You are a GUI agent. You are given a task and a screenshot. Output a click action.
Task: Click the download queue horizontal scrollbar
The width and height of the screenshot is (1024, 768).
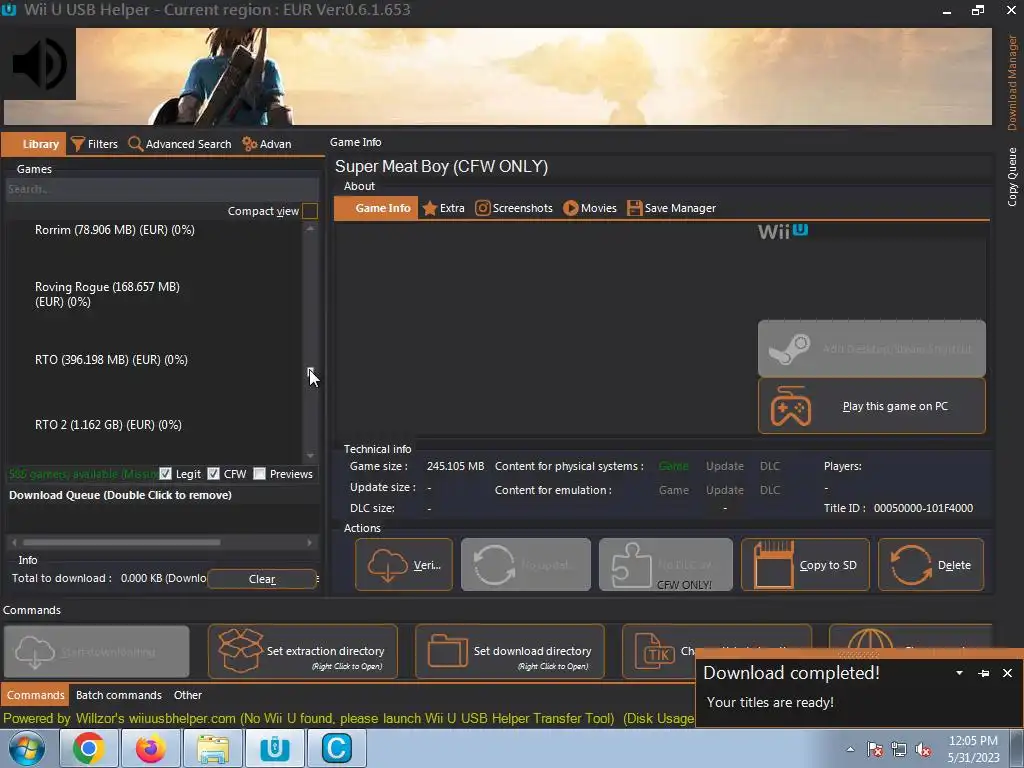pyautogui.click(x=122, y=542)
